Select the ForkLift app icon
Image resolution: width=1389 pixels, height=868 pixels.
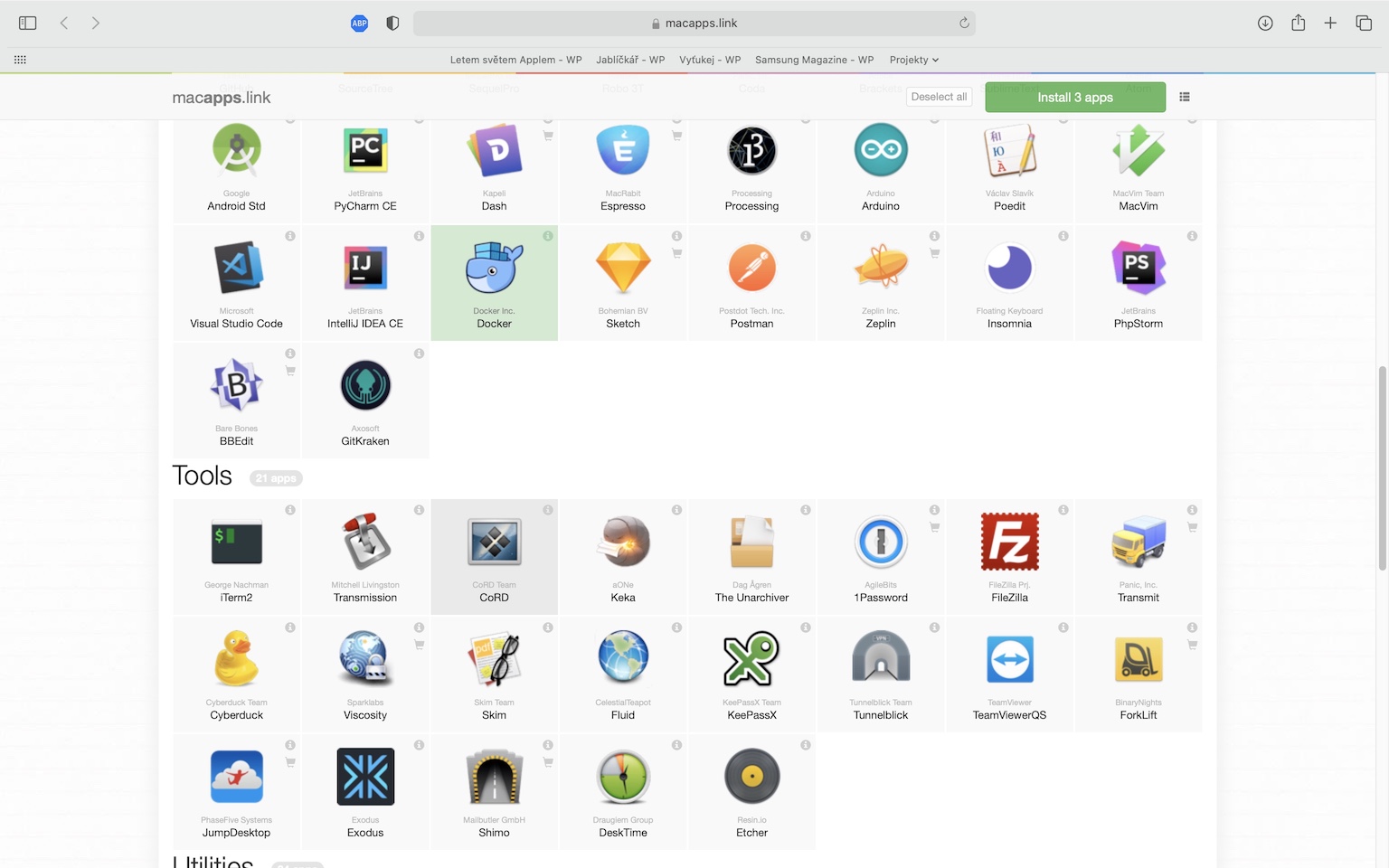point(1139,659)
